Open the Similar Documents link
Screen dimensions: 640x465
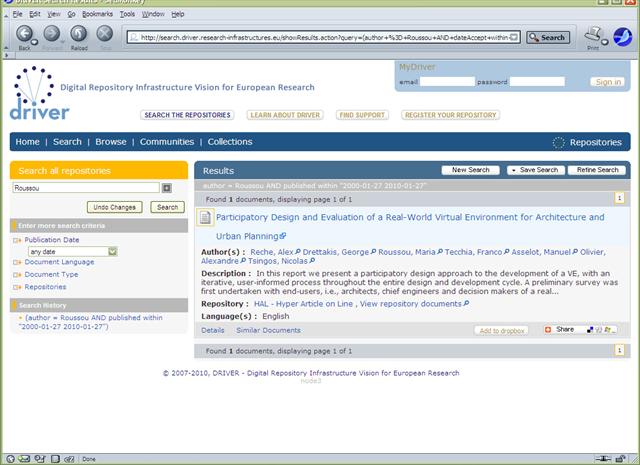tap(268, 330)
